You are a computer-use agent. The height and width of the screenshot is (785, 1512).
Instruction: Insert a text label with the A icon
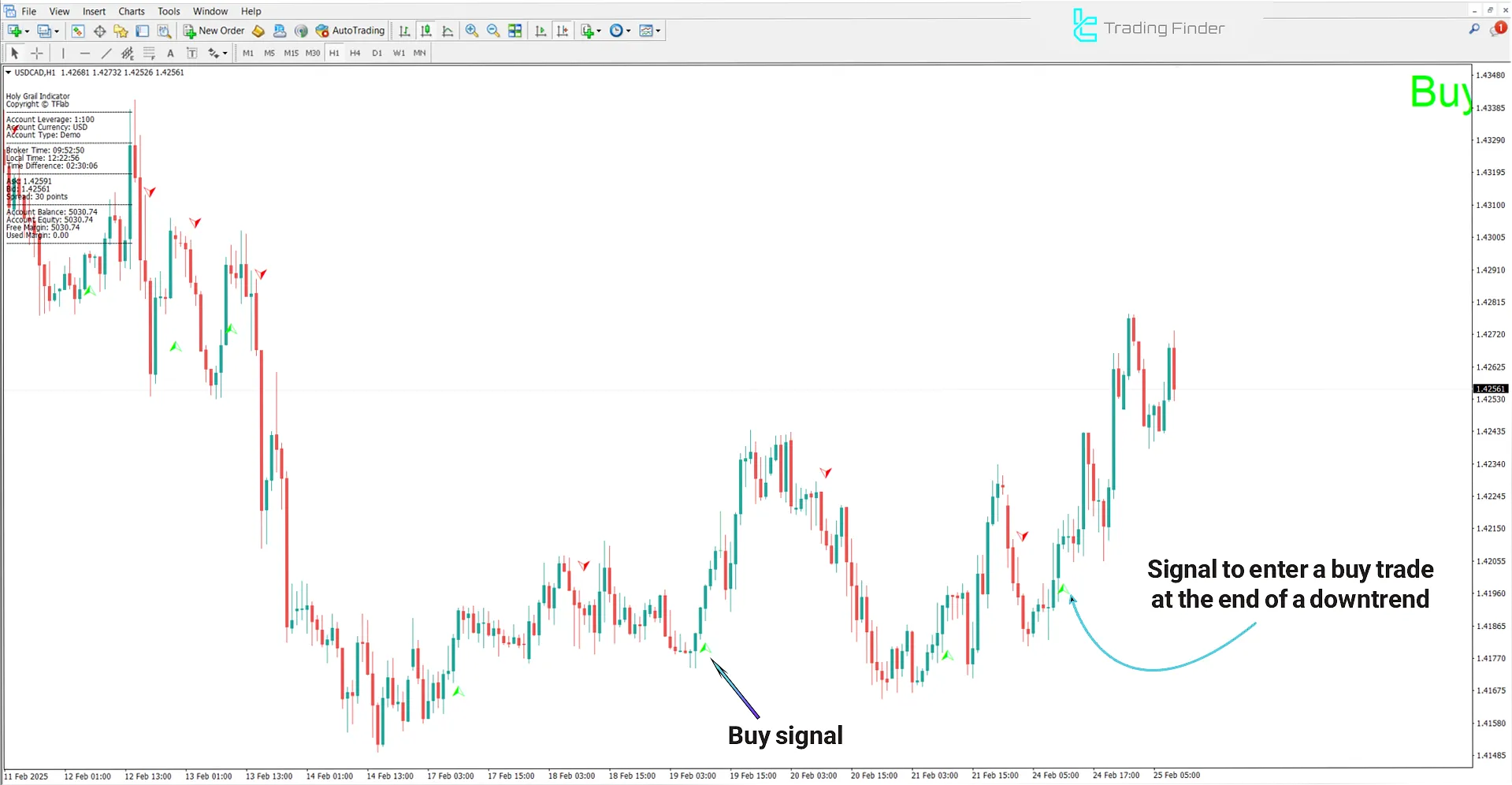[x=170, y=53]
